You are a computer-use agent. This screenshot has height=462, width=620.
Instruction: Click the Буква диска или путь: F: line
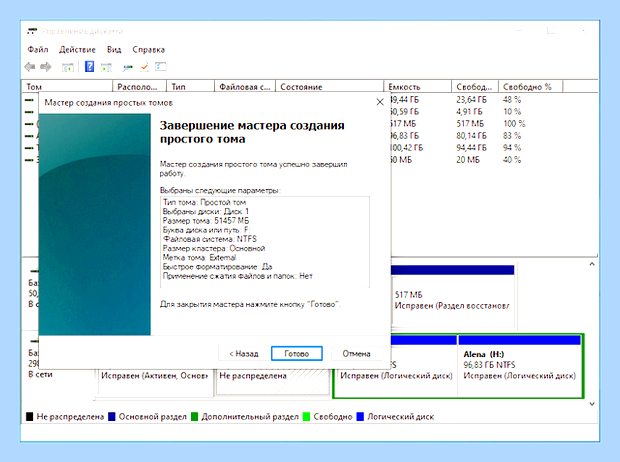click(x=206, y=230)
